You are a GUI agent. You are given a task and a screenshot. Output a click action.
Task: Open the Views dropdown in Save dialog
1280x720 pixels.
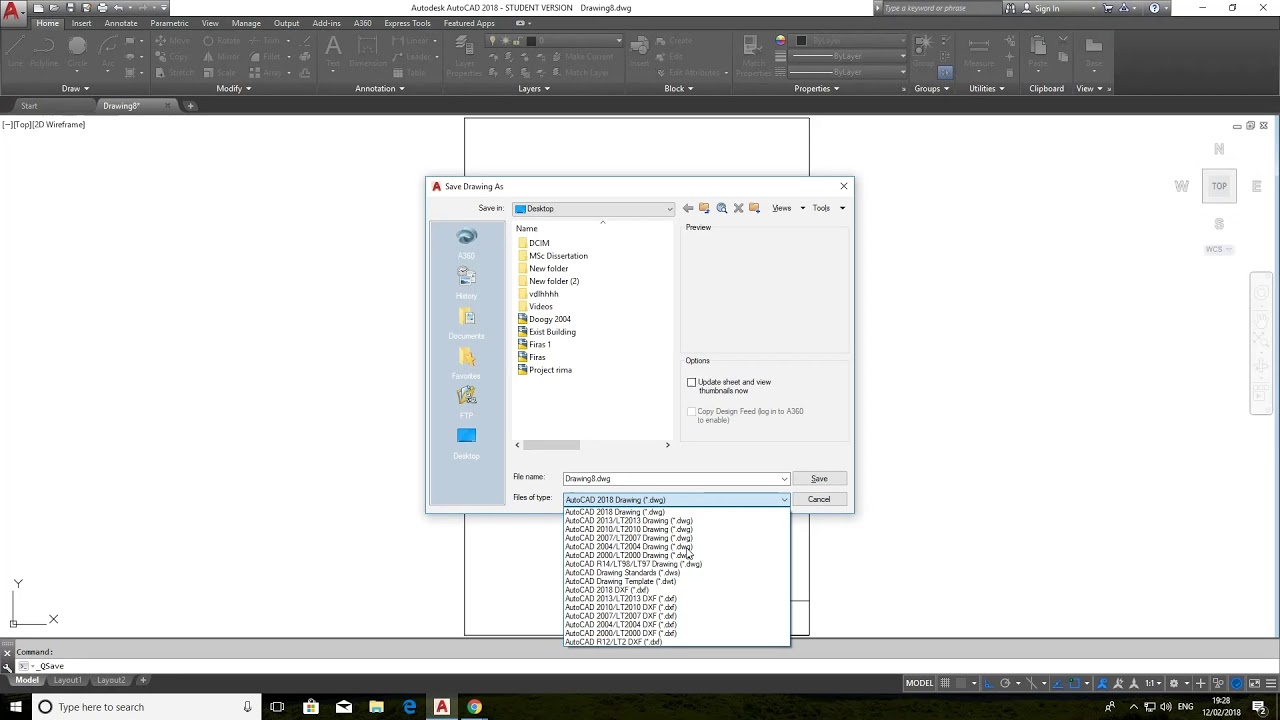coord(788,208)
